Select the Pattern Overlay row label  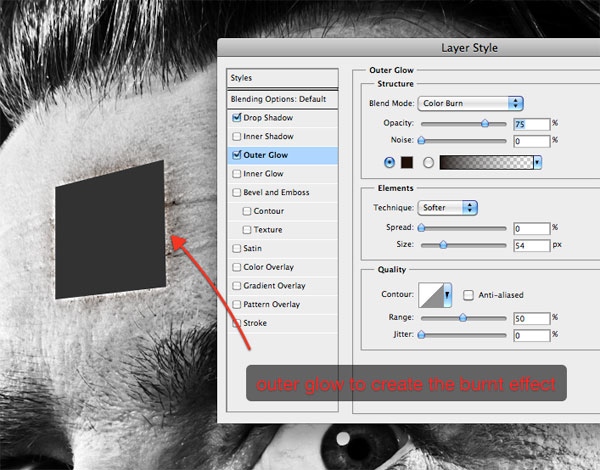point(272,304)
